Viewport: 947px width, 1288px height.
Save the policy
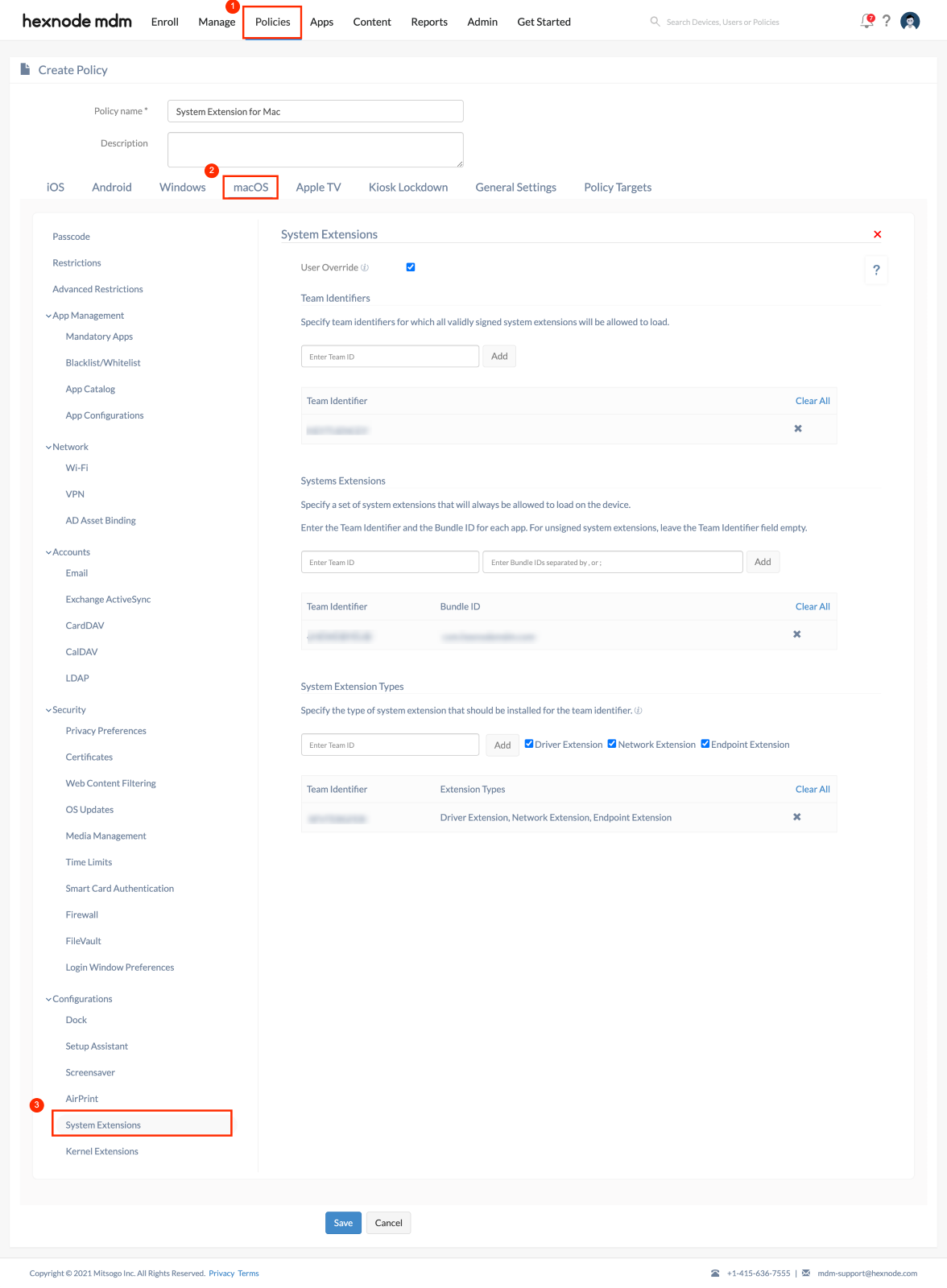pos(343,1223)
